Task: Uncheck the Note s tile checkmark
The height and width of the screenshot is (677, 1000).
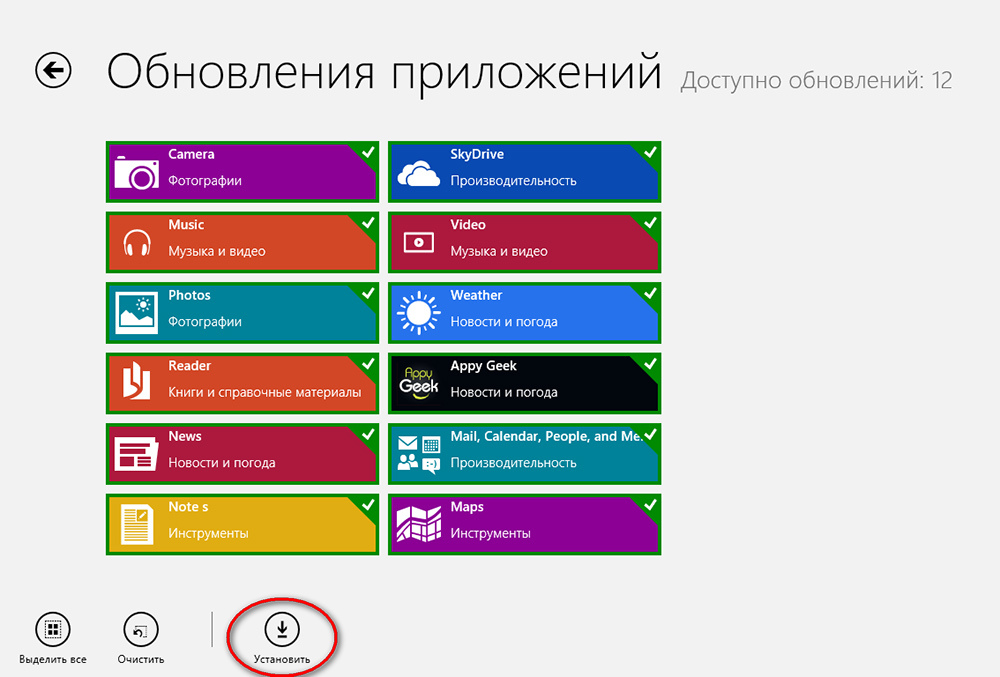Action: 368,505
